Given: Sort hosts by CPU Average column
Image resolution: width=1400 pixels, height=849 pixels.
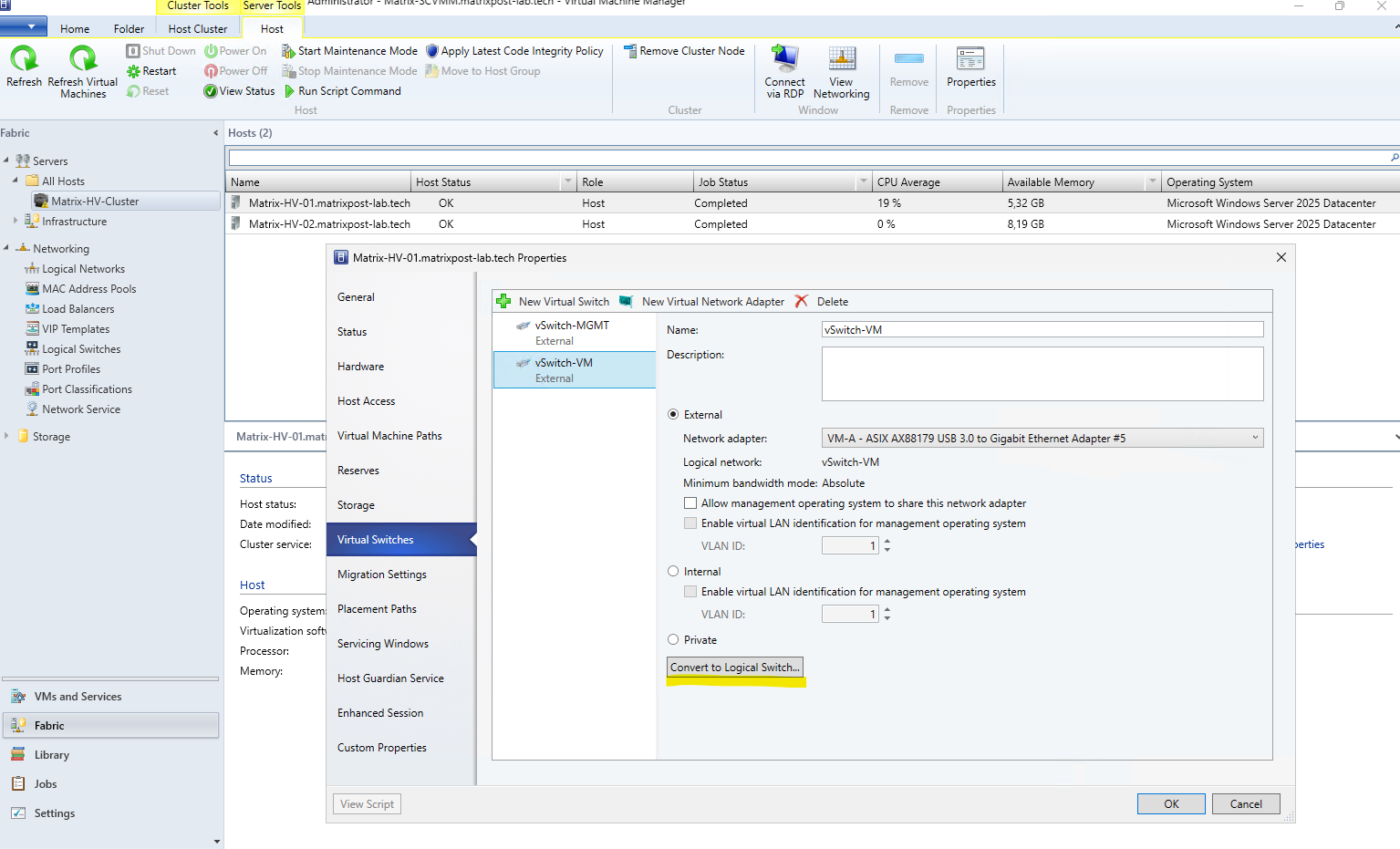Looking at the screenshot, I should point(937,182).
